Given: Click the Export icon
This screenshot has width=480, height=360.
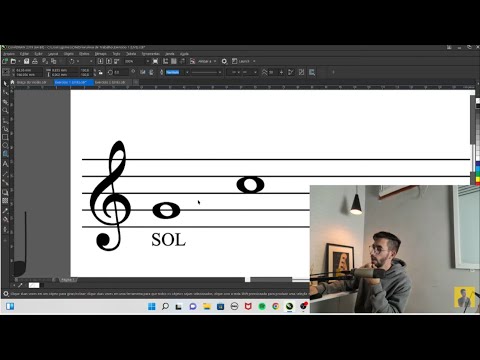Looking at the screenshot, I should (109, 61).
